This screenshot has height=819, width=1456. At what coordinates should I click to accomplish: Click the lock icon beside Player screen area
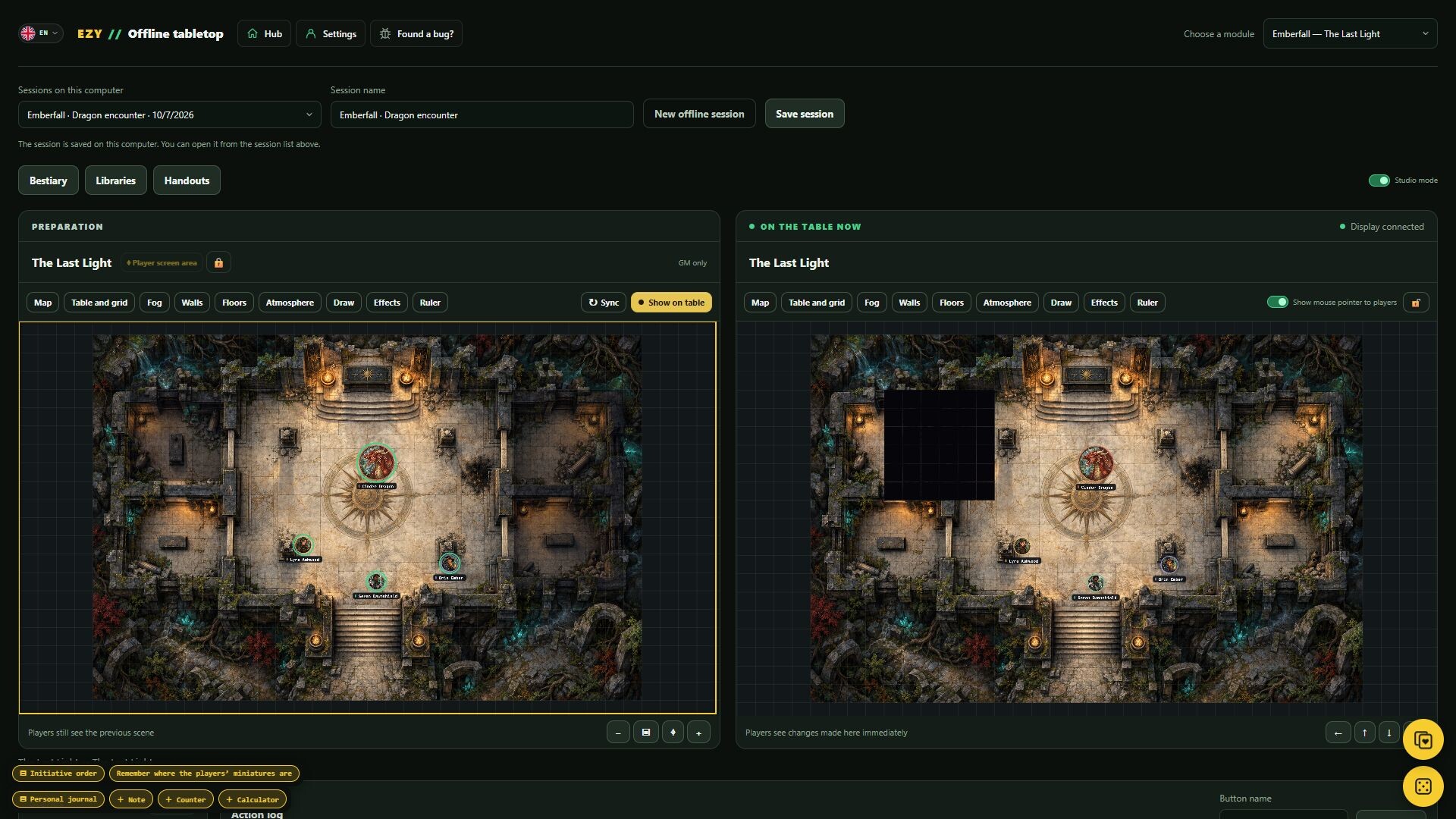click(218, 262)
